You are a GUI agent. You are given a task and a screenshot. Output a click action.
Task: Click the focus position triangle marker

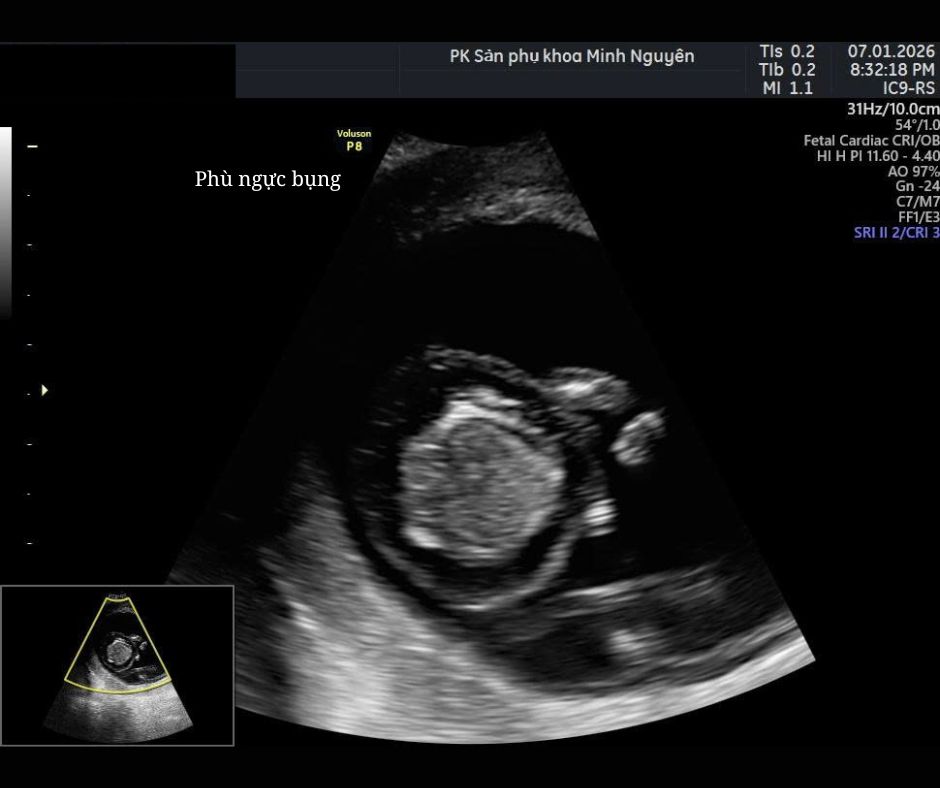tap(44, 390)
